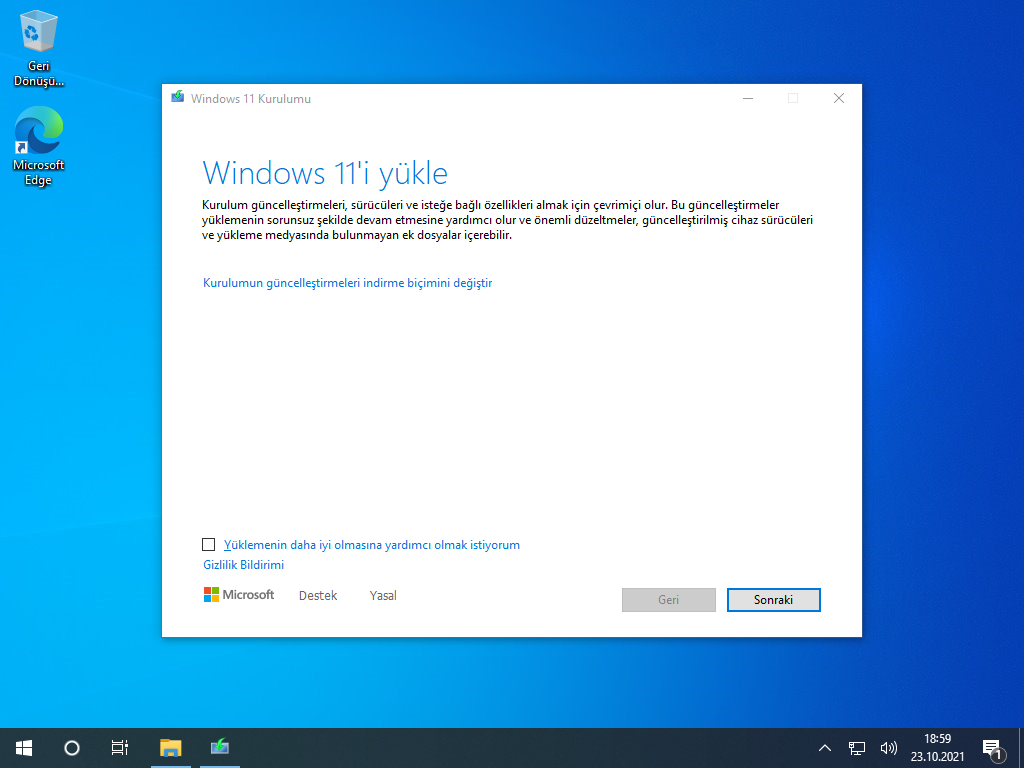Open volume control tray icon
The width and height of the screenshot is (1024, 768).
888,748
